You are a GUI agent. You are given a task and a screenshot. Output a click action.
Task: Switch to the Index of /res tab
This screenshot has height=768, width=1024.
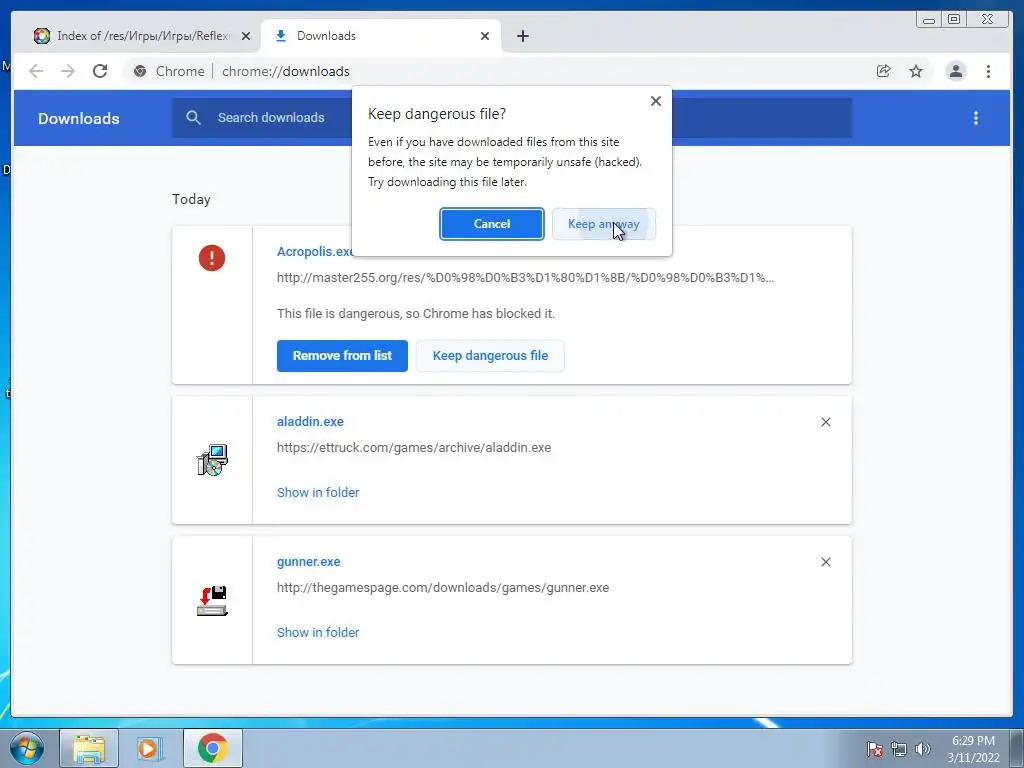pyautogui.click(x=142, y=36)
